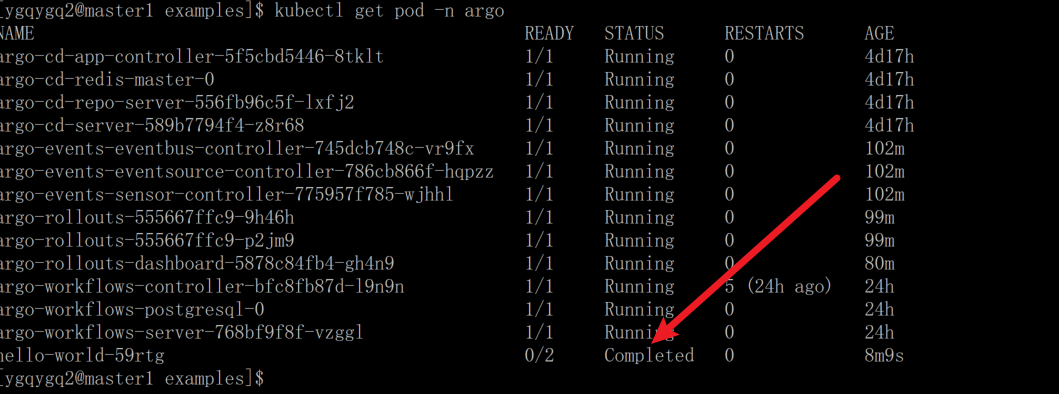This screenshot has width=1059, height=394.
Task: Click the 1/1 ready value of argo-rollouts-dashboard
Action: pyautogui.click(x=539, y=264)
